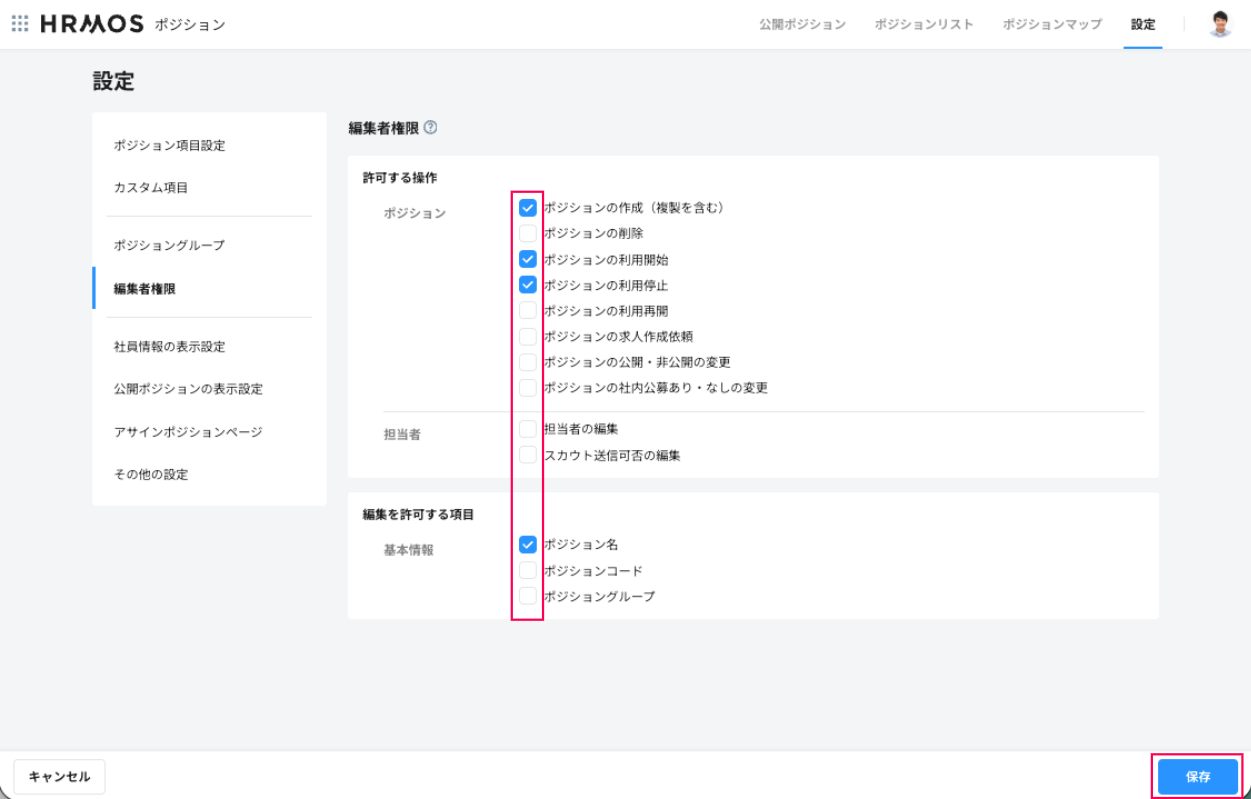Go to the ポジションマップ tab
The width and height of the screenshot is (1251, 799).
[x=1052, y=24]
